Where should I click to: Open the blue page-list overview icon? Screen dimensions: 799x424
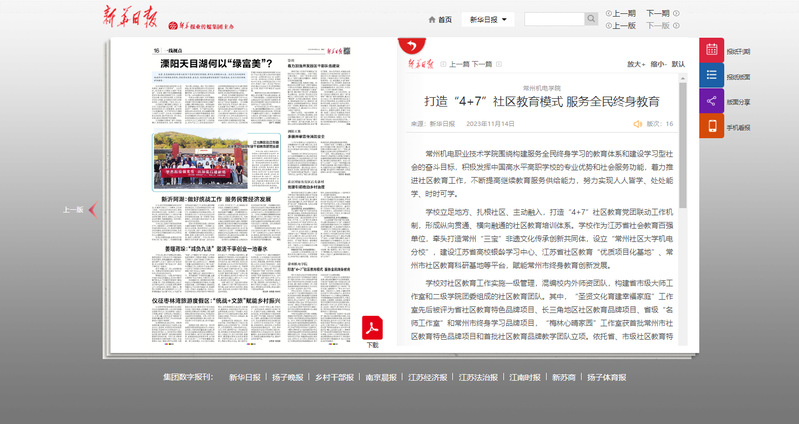[712, 76]
